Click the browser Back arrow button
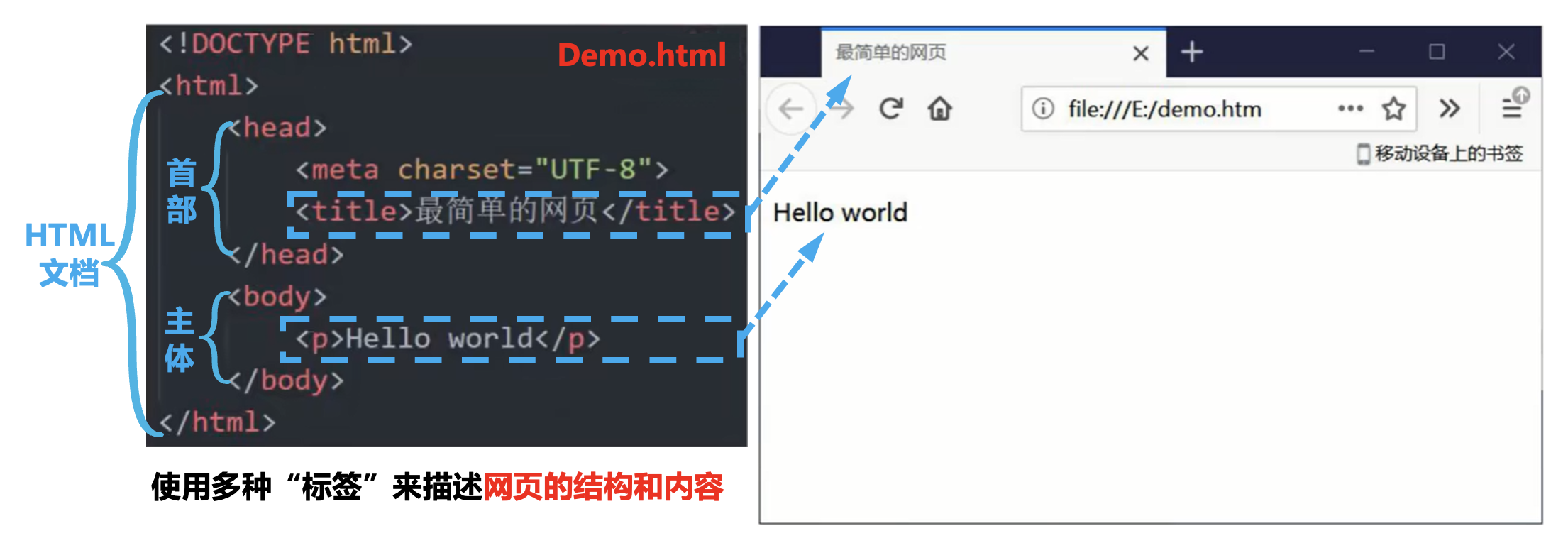Image resolution: width=1568 pixels, height=548 pixels. (790, 109)
